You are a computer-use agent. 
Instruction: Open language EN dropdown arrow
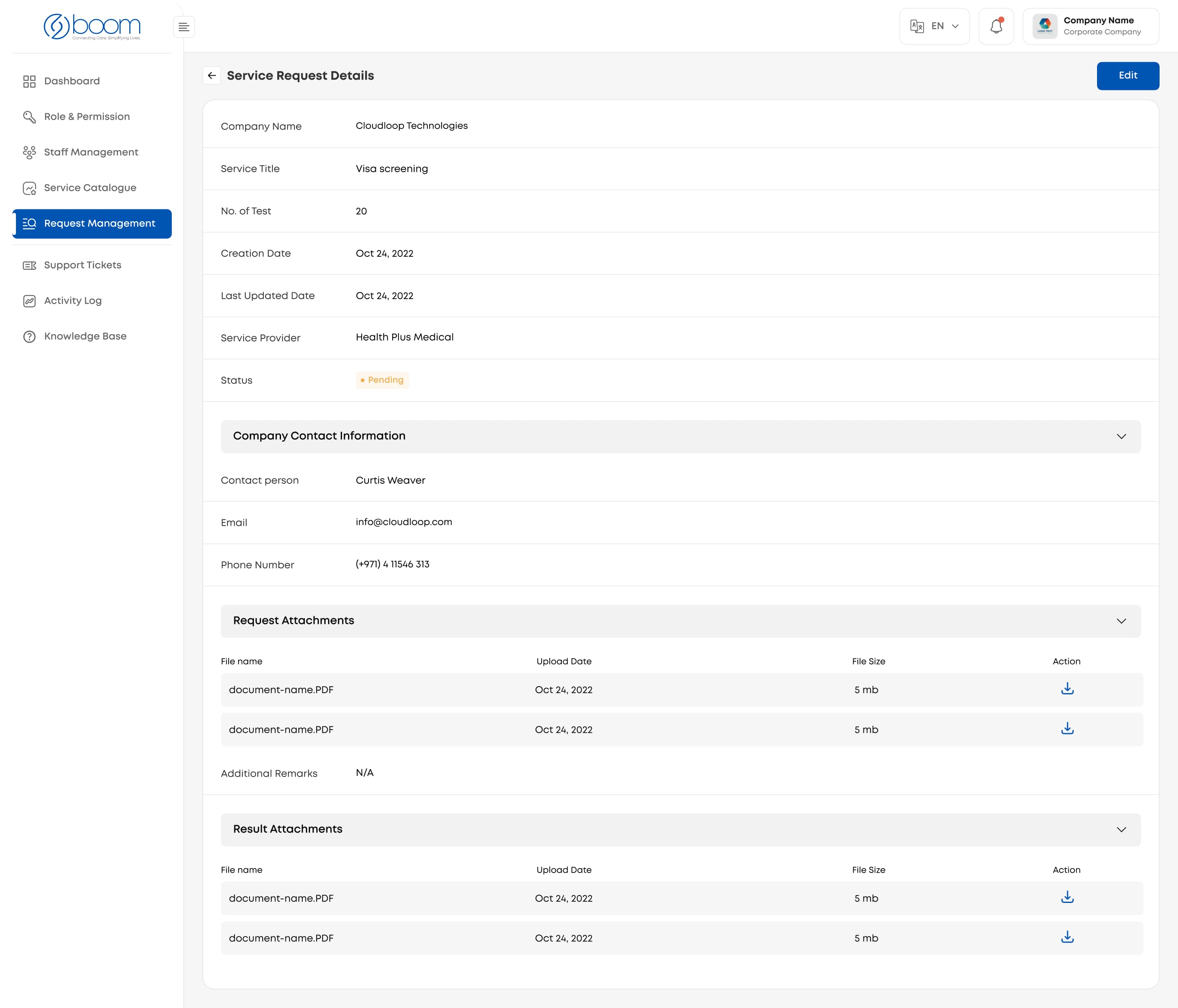(955, 26)
